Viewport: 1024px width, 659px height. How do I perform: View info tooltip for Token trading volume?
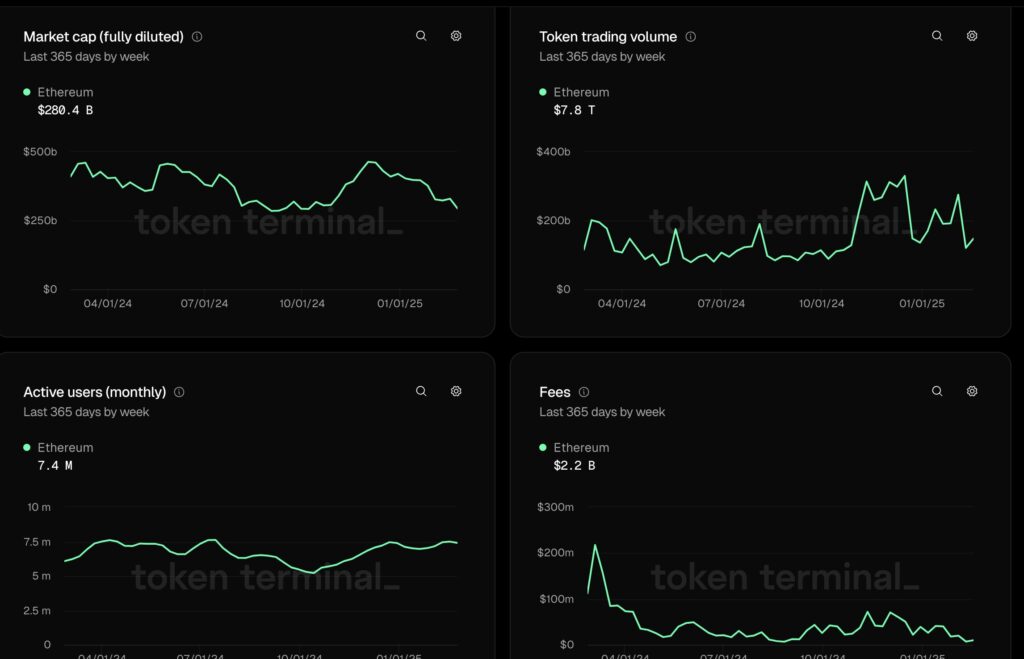coord(690,36)
